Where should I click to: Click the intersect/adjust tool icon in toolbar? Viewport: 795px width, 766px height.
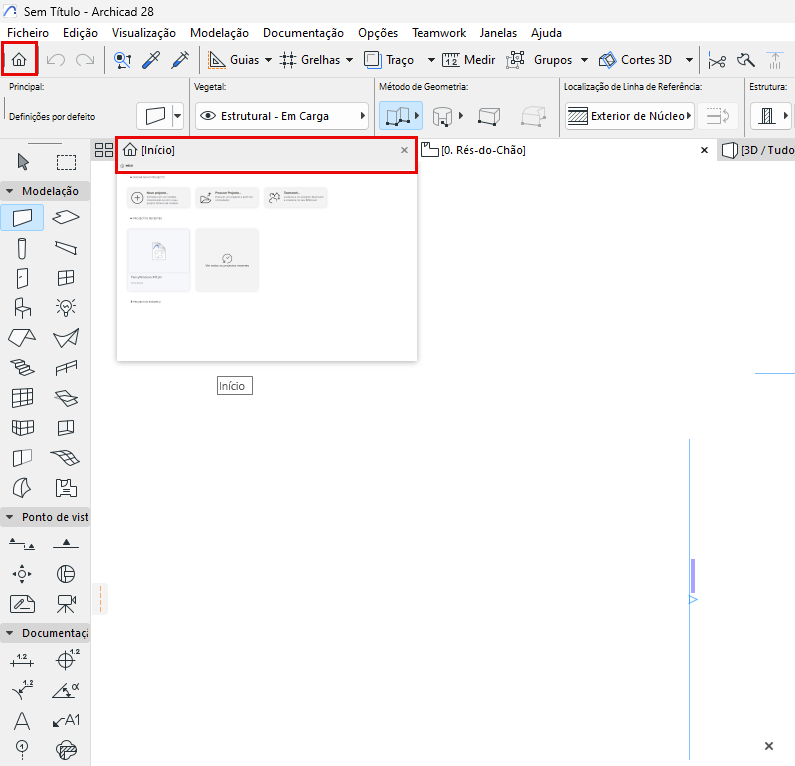point(746,61)
